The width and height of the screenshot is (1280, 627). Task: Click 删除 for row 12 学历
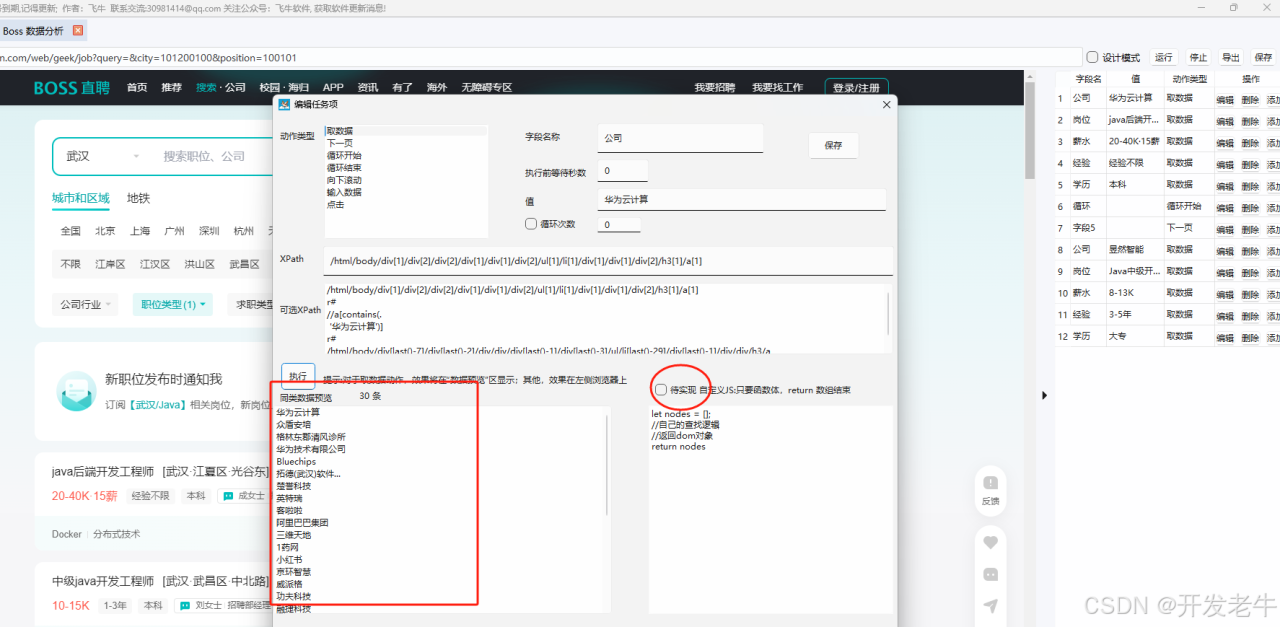[1250, 337]
